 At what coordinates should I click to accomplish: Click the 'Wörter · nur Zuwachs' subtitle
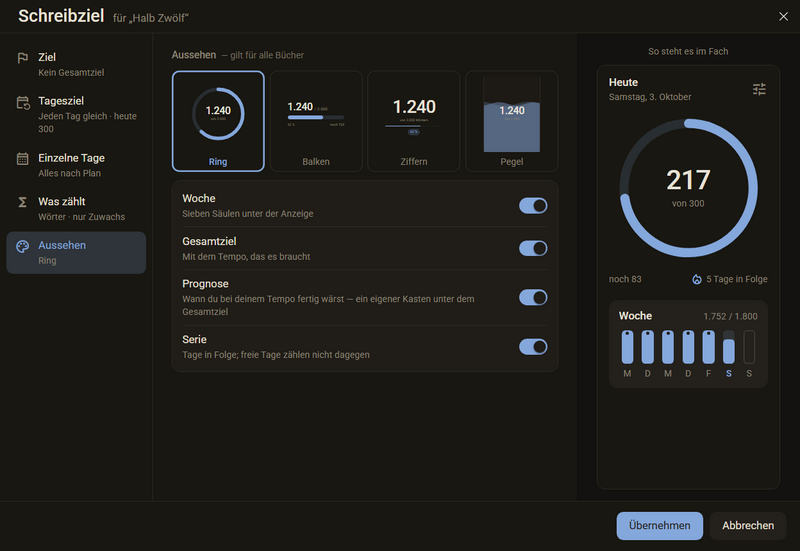coord(82,217)
